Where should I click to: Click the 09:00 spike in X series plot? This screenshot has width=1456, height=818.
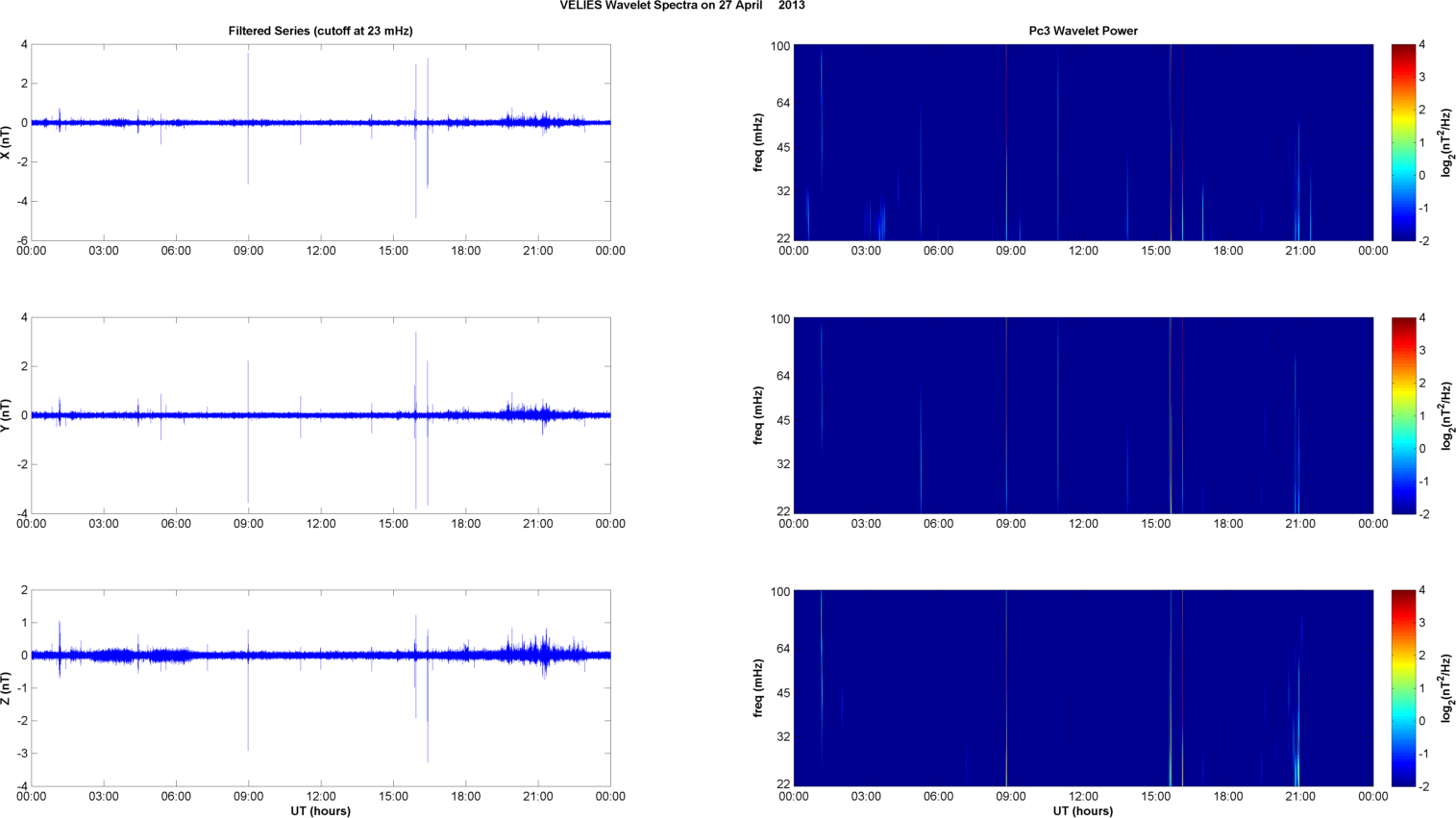coord(248,117)
